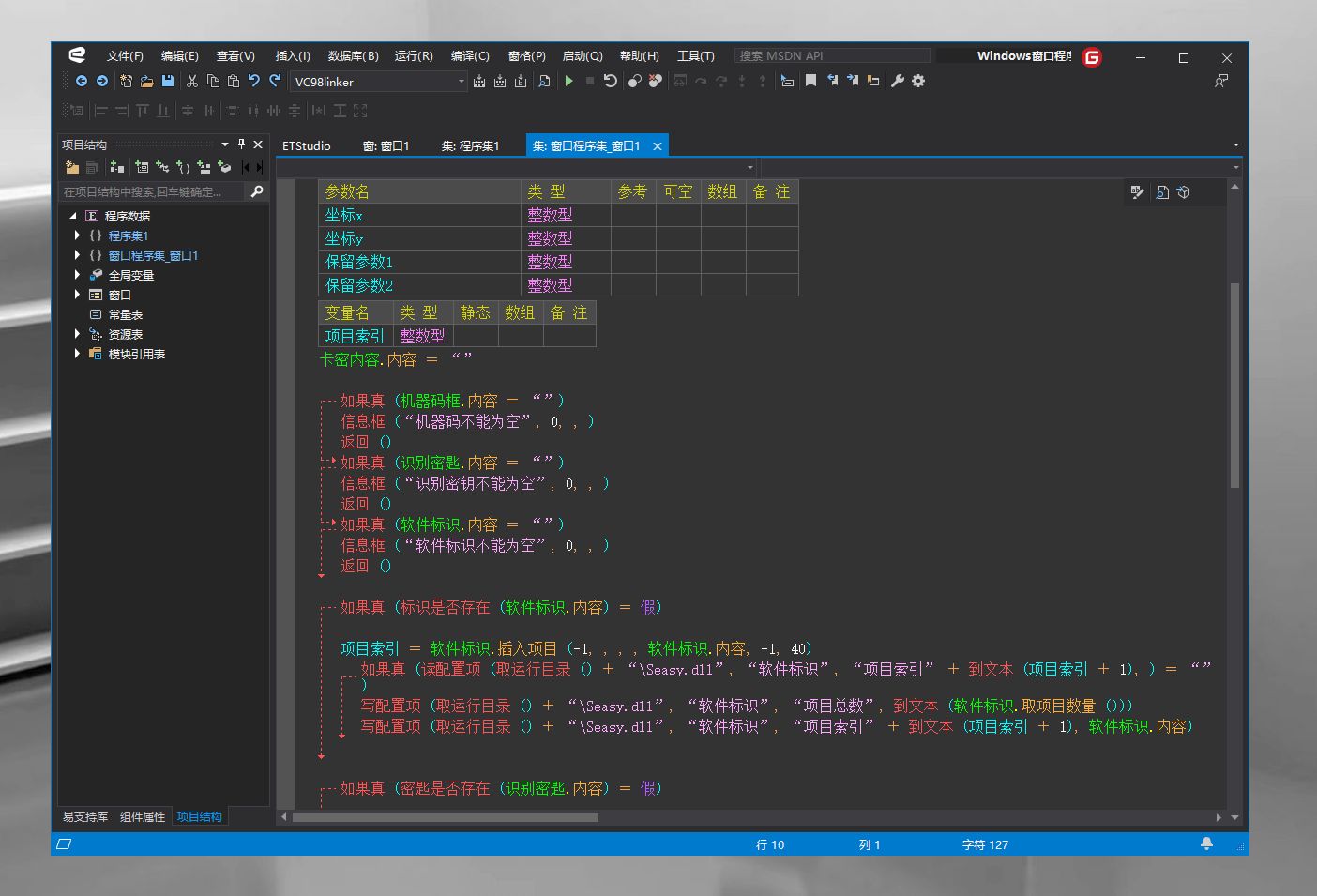Click the save floppy disk icon
Image resolution: width=1317 pixels, height=896 pixels.
[168, 82]
